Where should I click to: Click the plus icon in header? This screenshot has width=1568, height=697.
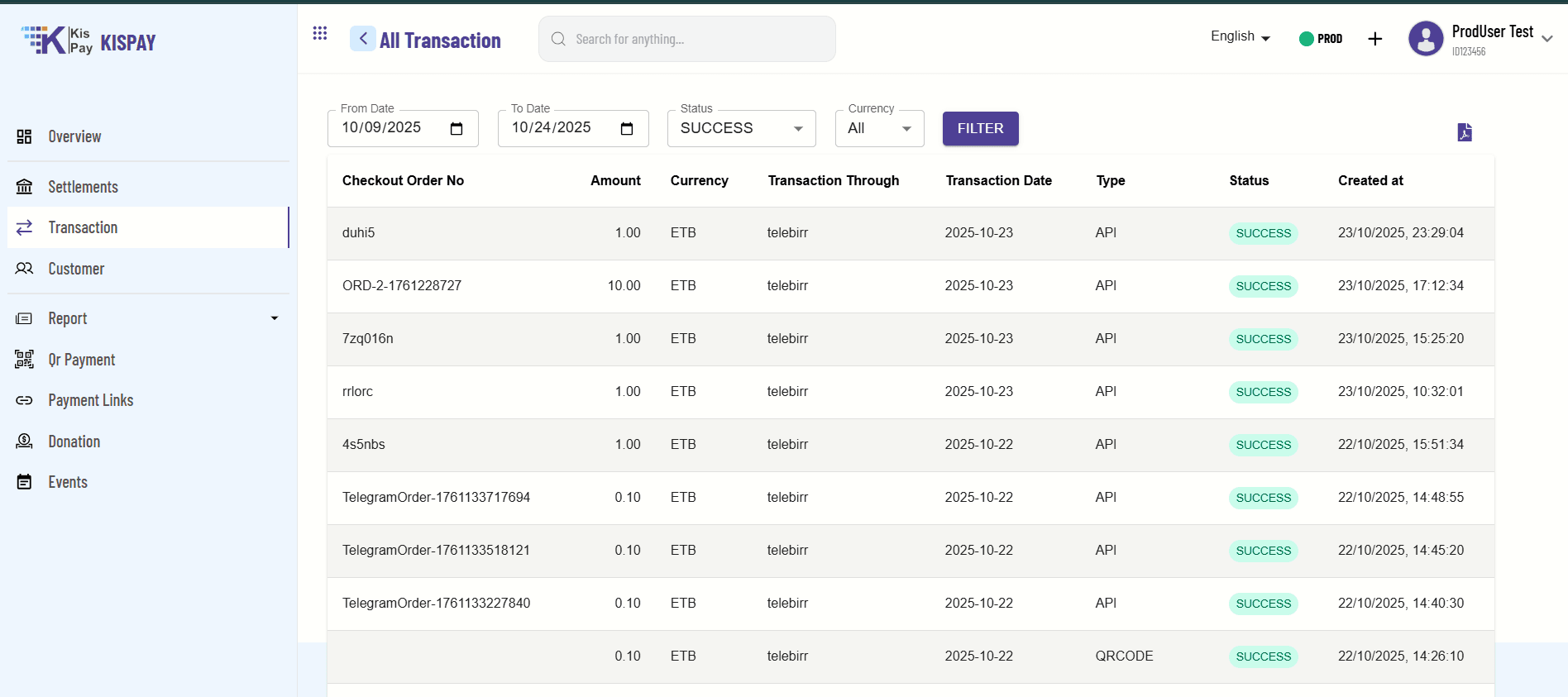[x=1374, y=39]
